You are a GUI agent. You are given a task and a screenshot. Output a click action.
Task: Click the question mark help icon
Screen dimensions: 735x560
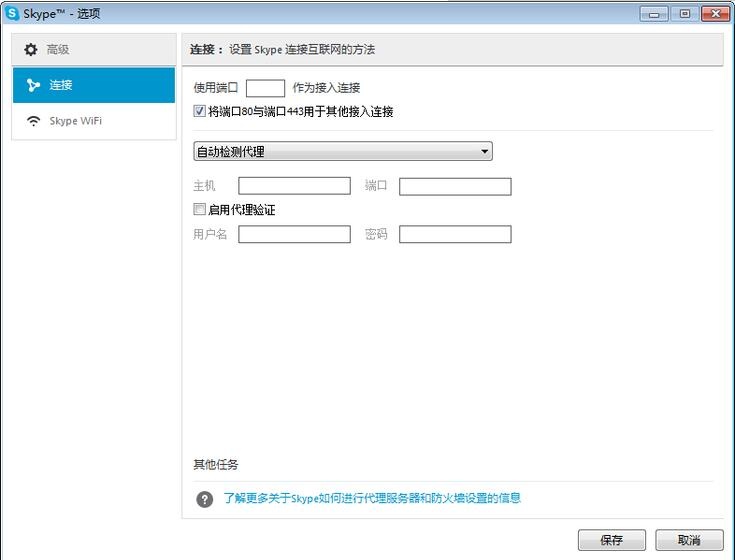click(204, 499)
